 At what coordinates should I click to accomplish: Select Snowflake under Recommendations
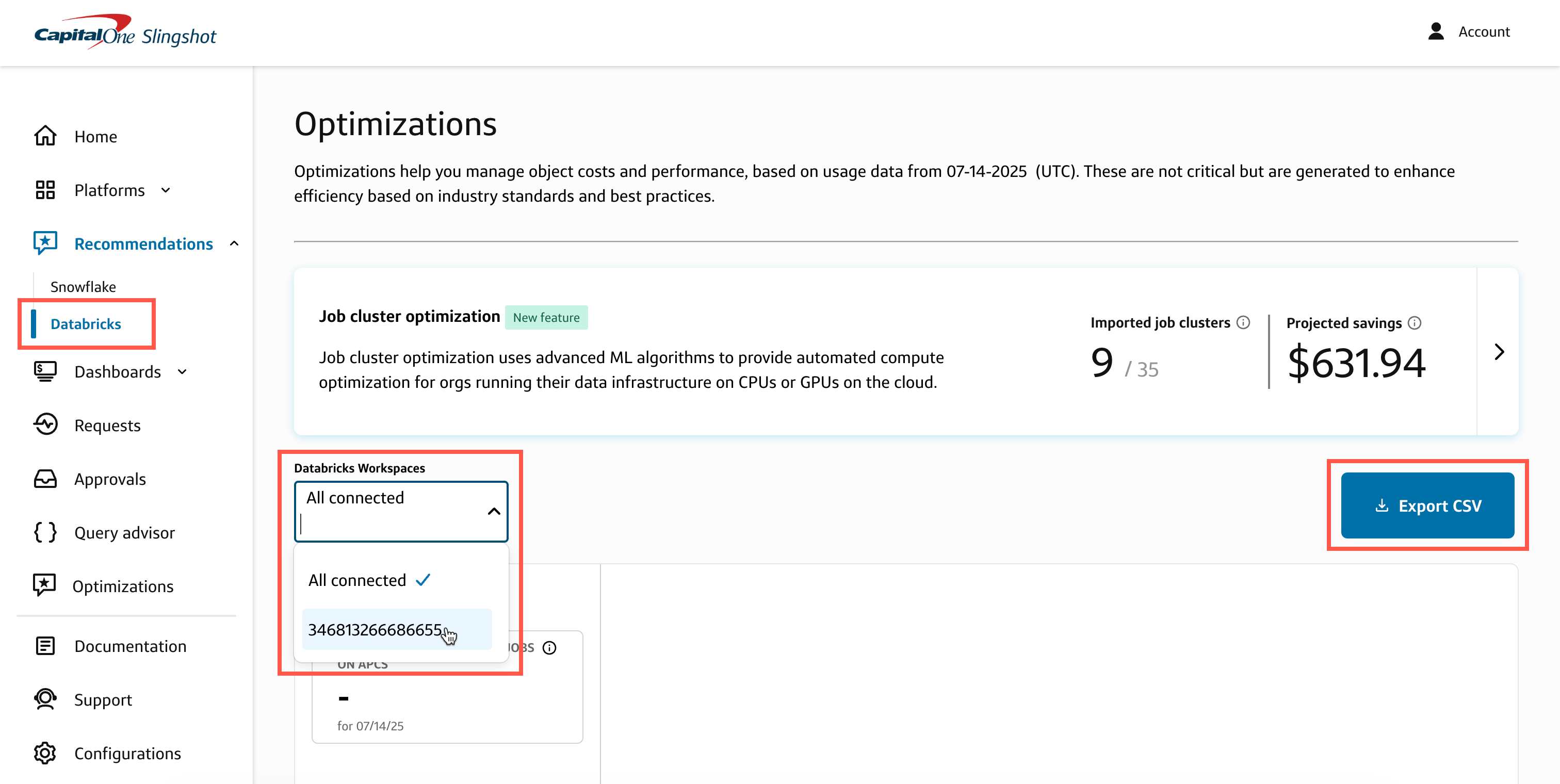click(83, 287)
